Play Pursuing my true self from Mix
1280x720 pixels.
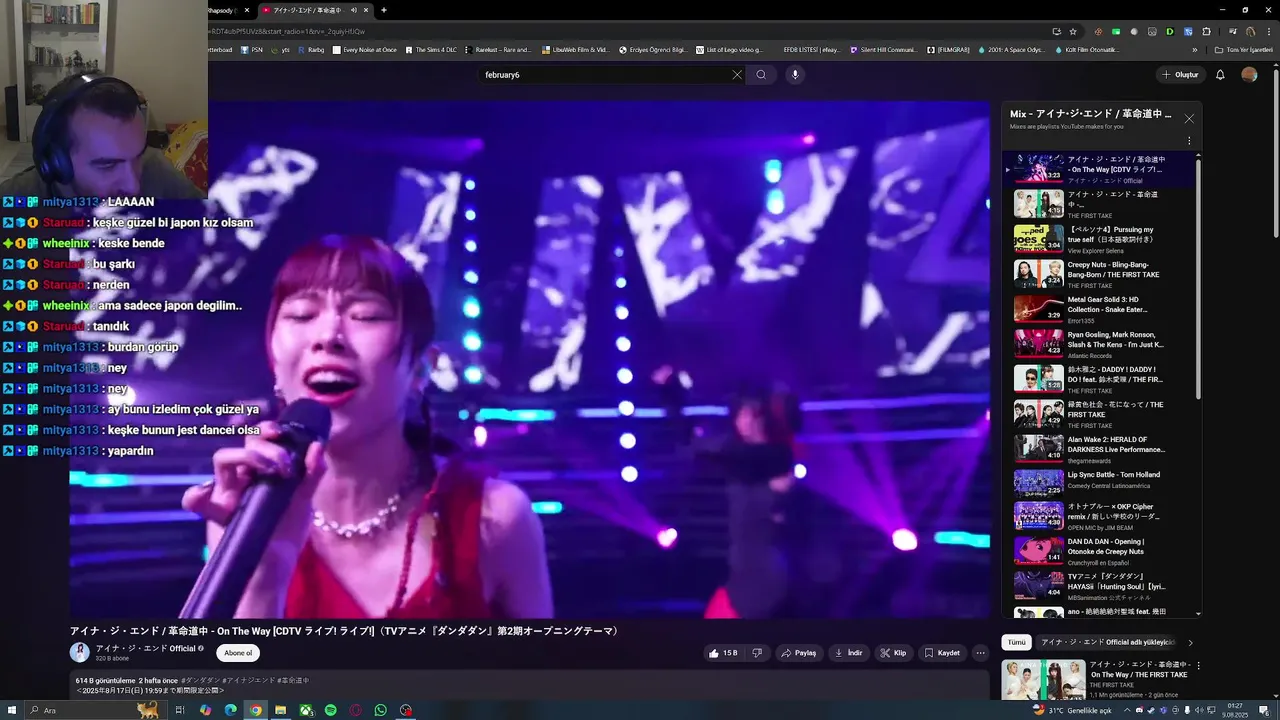pos(1090,239)
